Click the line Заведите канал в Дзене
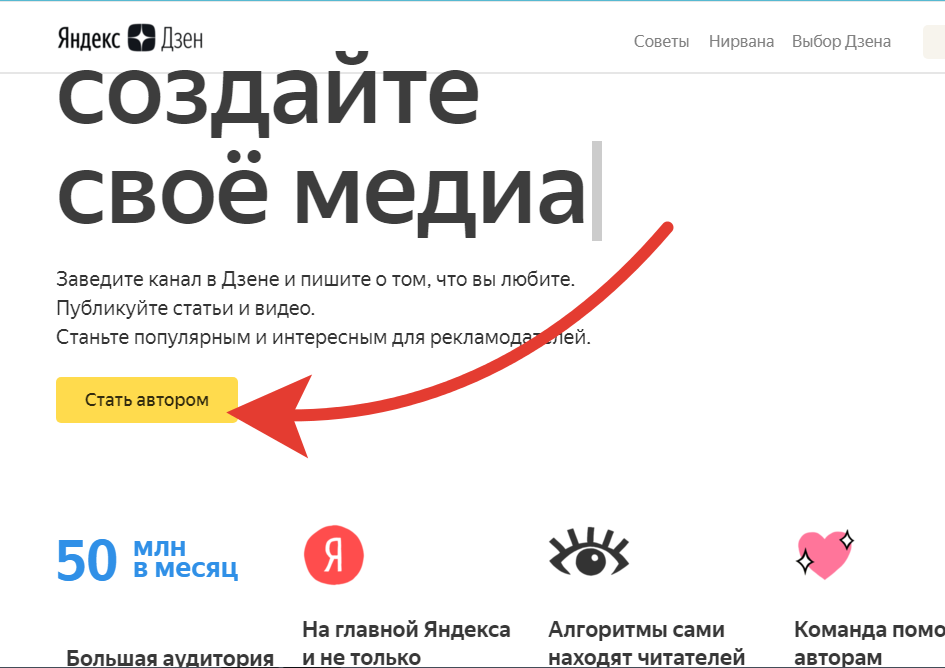Viewport: 945px width, 668px height. (315, 279)
